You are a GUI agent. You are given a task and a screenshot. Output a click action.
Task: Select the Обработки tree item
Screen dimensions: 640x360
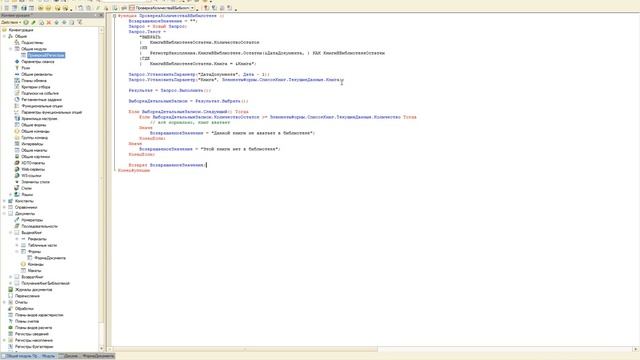click(x=24, y=309)
